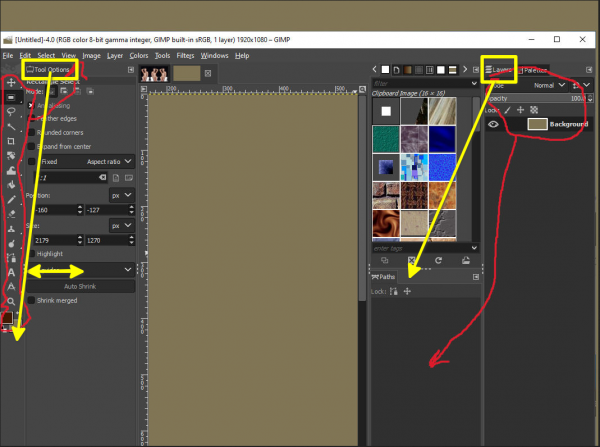Screen dimensions: 600x447
Task: Open Layers dock configuration menu button
Action: 589,70
